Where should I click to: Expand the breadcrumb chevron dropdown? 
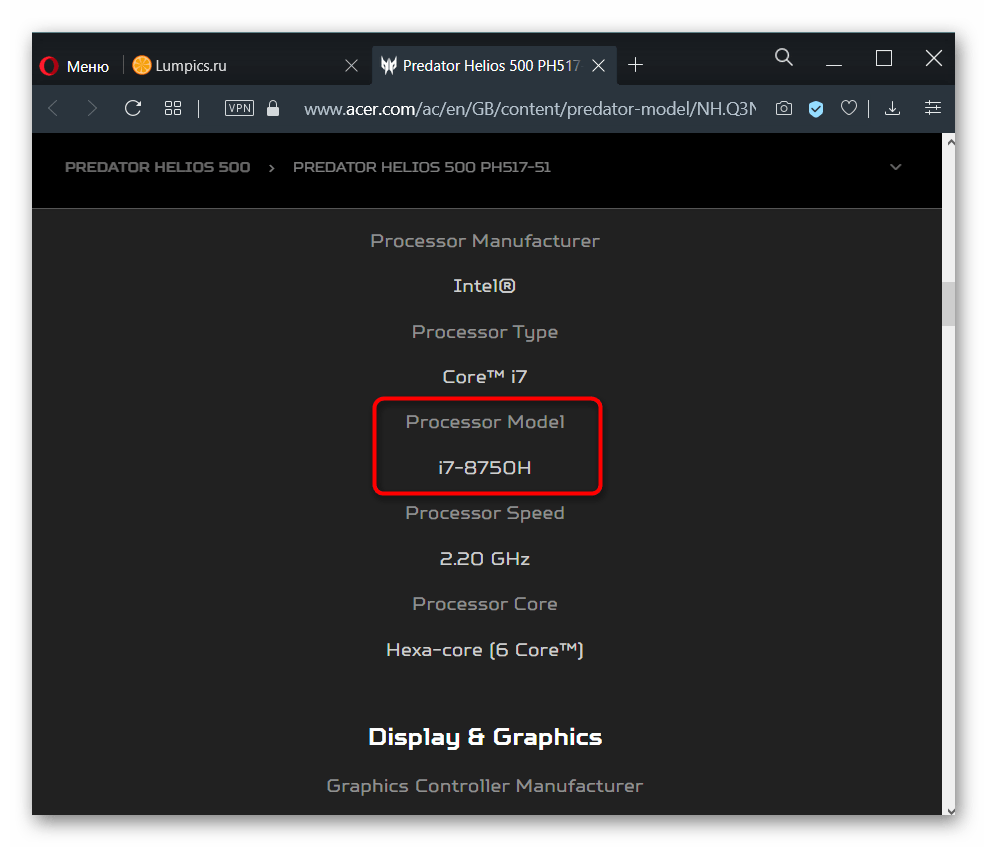coord(895,167)
